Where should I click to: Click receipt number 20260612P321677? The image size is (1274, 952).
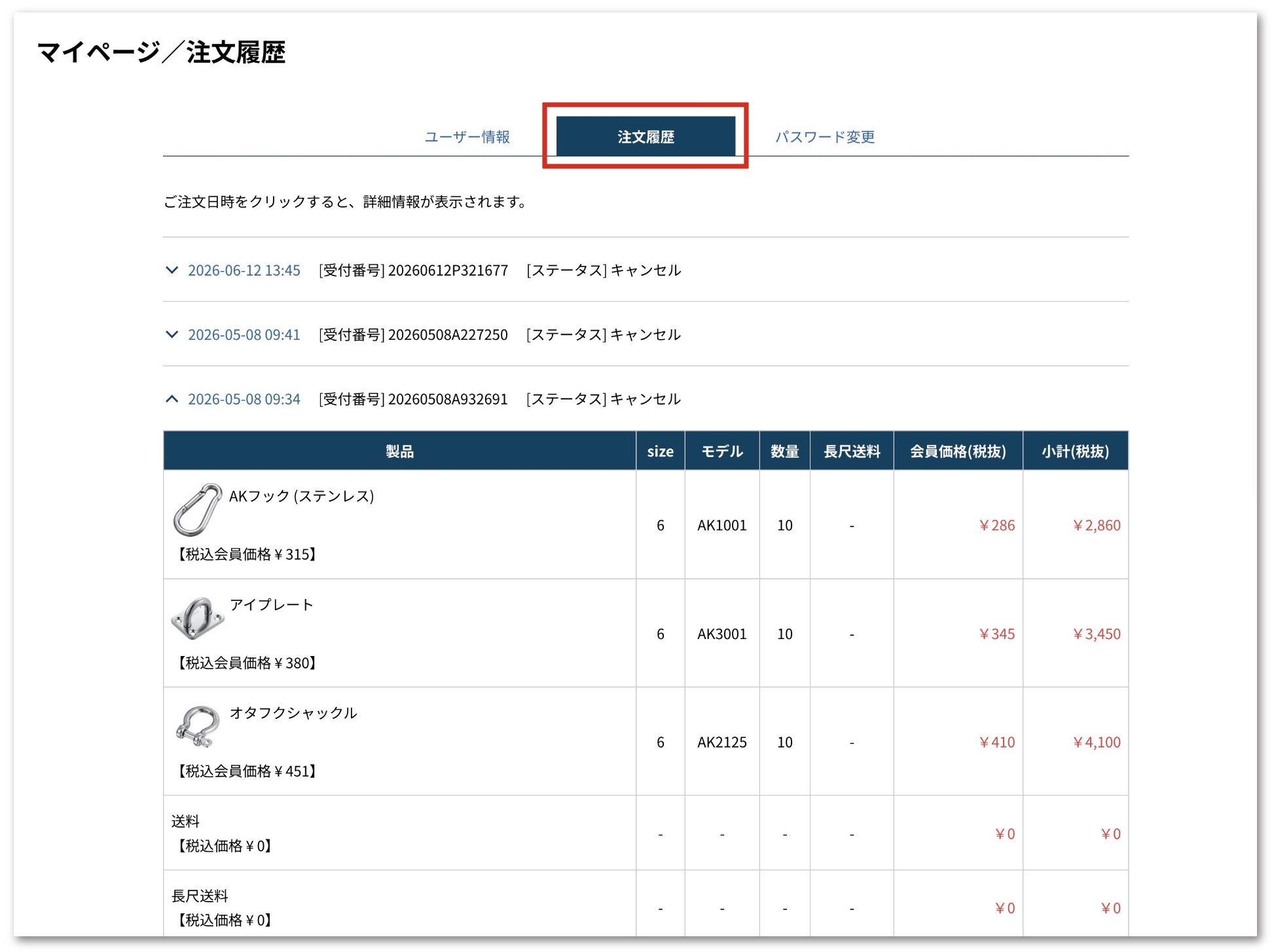(448, 270)
